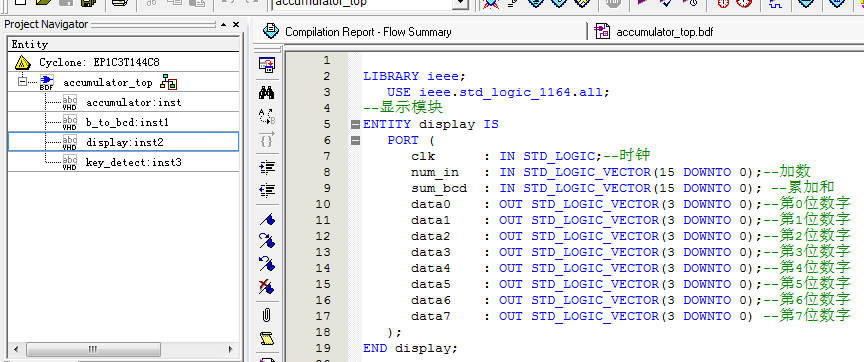This screenshot has height=362, width=864.
Task: Click the insert template scroll icon
Action: click(267, 338)
